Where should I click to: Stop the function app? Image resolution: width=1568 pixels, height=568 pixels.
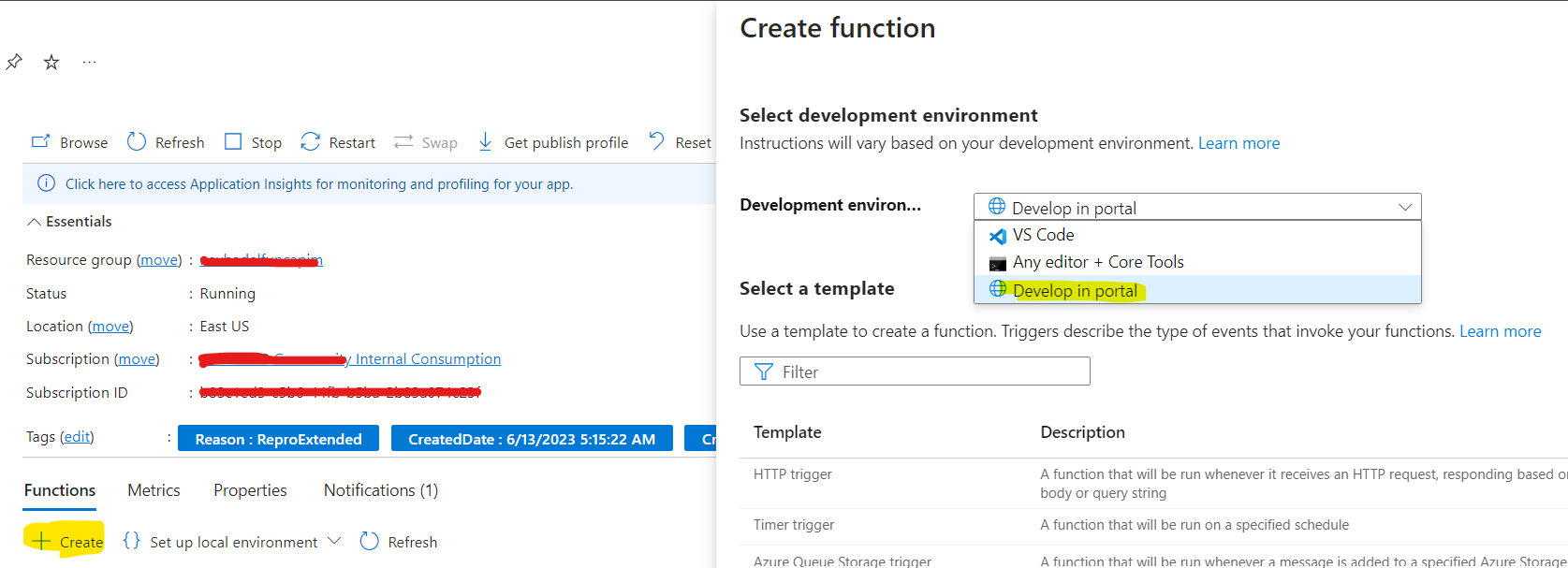click(254, 142)
